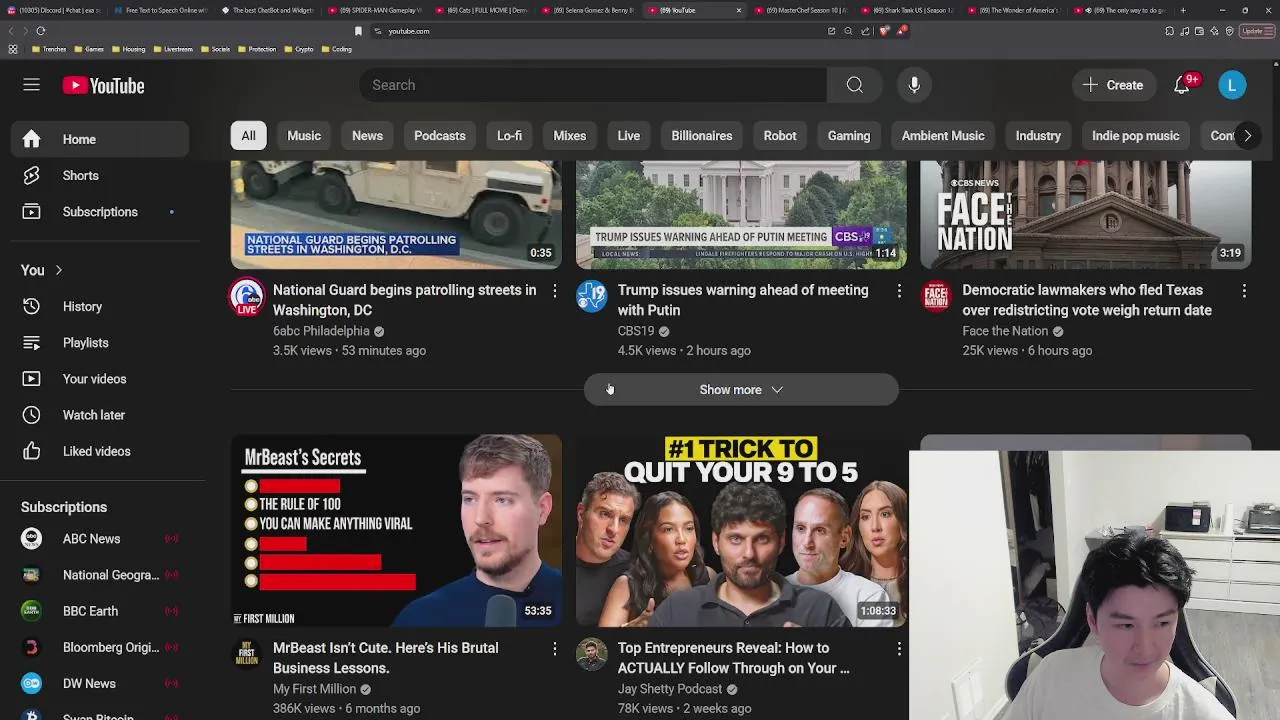Click the YouTube logo
The width and height of the screenshot is (1280, 720).
pos(103,86)
